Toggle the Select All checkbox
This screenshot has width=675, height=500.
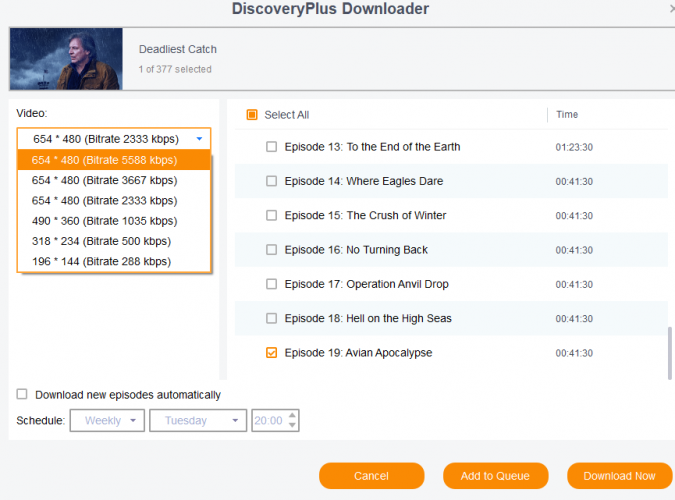point(252,115)
